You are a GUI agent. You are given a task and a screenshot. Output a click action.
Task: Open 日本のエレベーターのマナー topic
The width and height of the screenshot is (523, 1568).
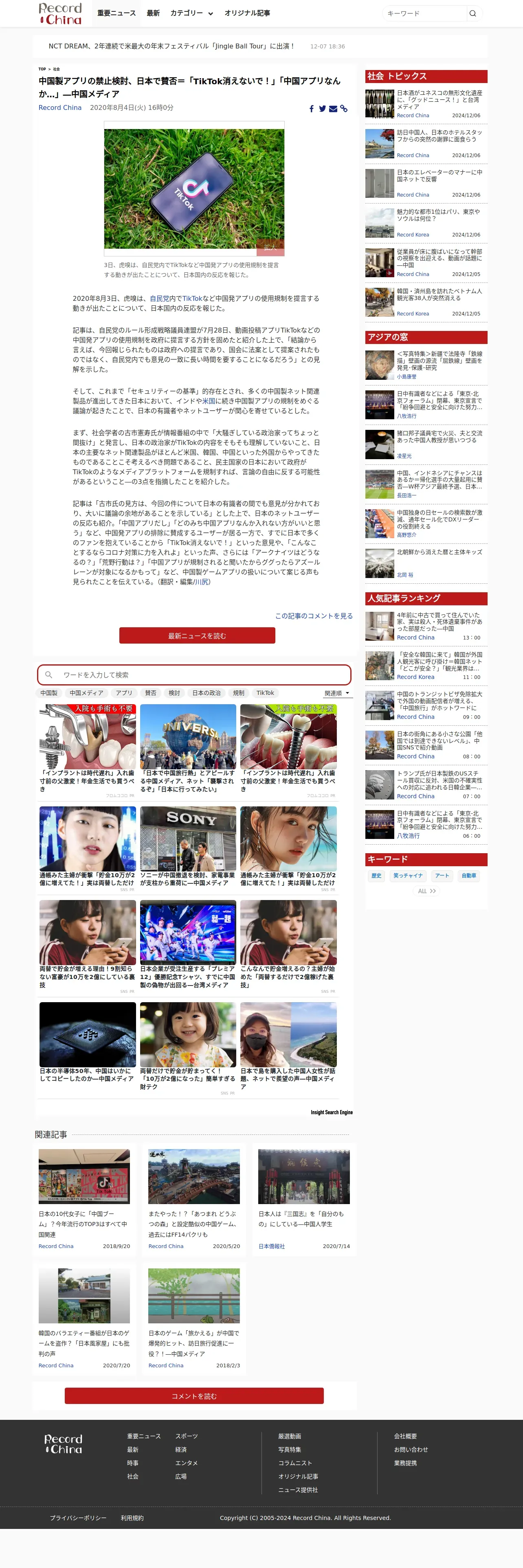click(439, 175)
